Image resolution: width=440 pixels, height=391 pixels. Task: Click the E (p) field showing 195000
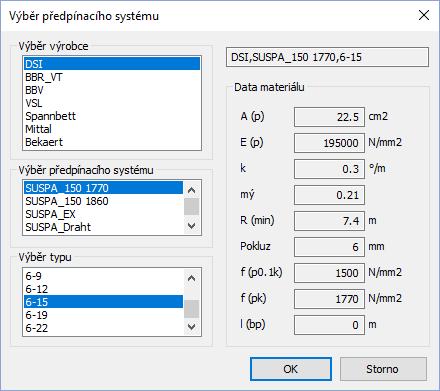(329, 143)
